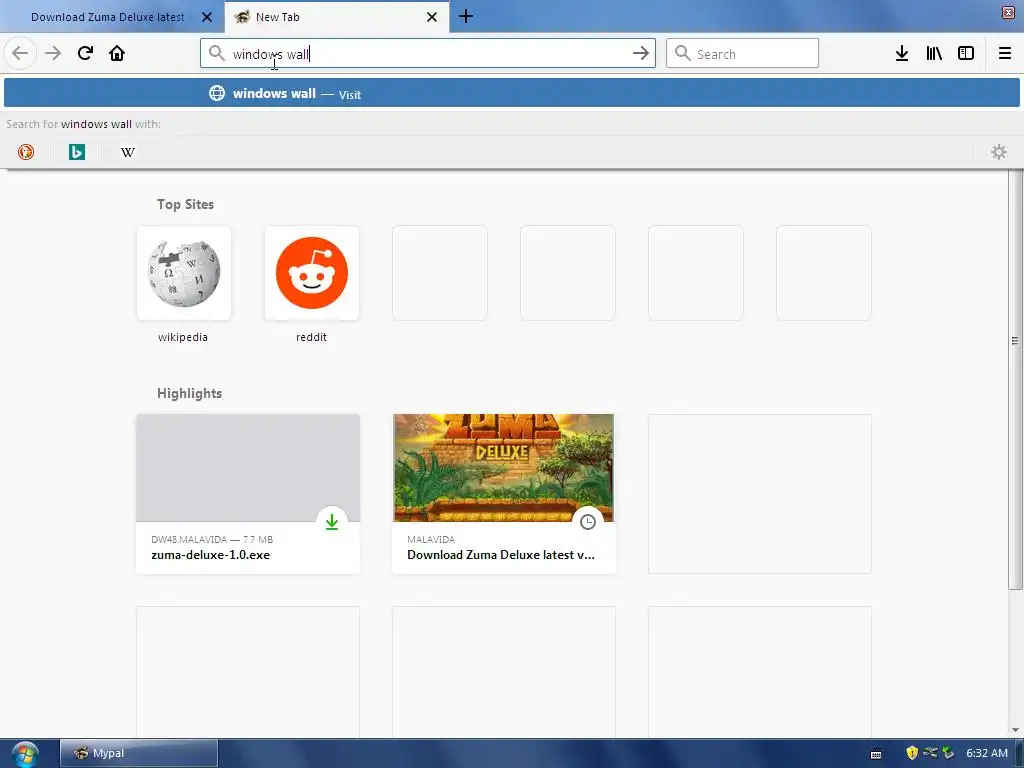
Task: Open the home page via house icon
Action: point(117,53)
